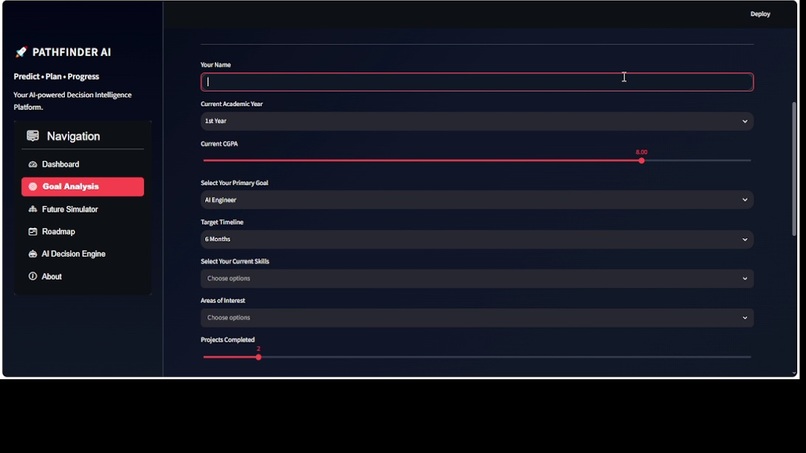Click the Future Simulator chart icon
The height and width of the screenshot is (453, 806).
coord(33,209)
